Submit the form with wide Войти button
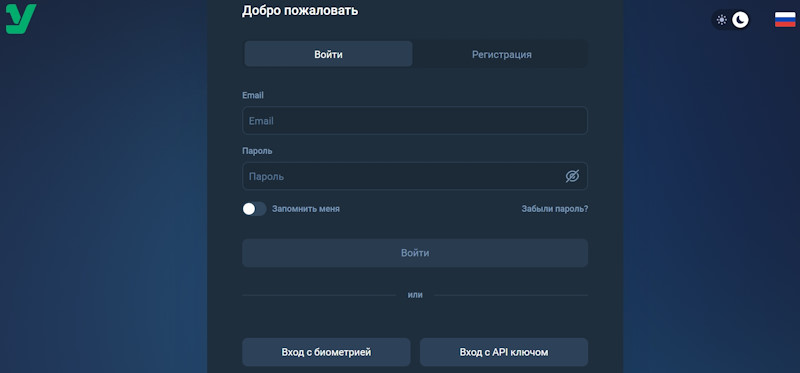This screenshot has height=373, width=800. point(415,253)
